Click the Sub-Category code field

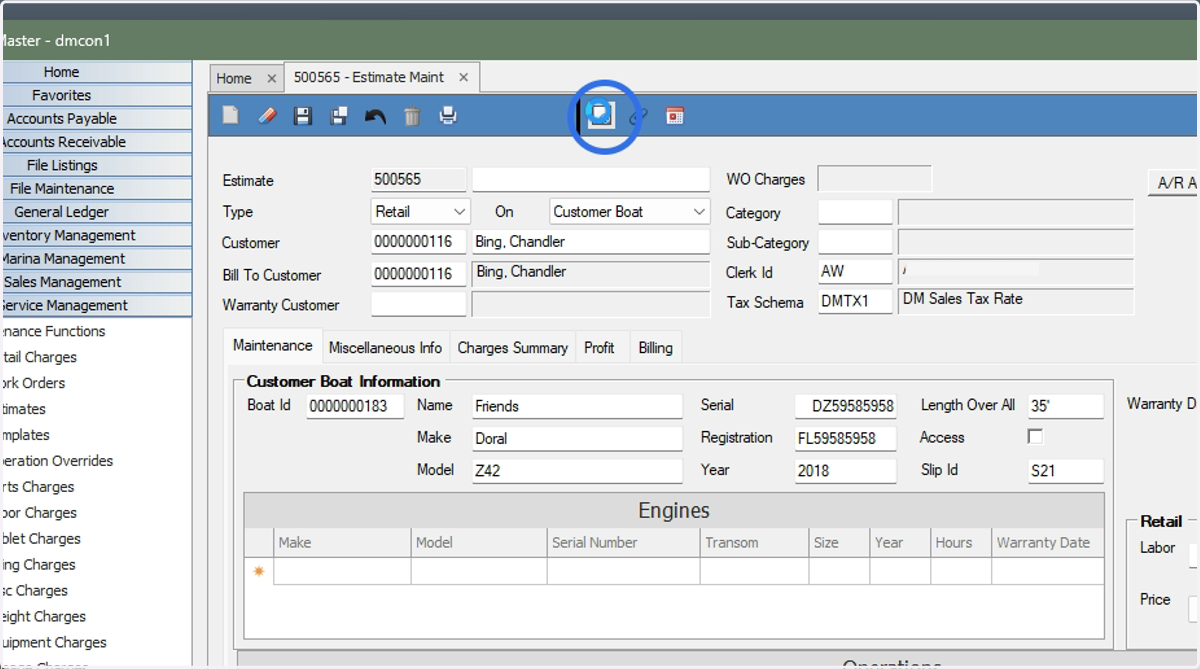coord(854,242)
